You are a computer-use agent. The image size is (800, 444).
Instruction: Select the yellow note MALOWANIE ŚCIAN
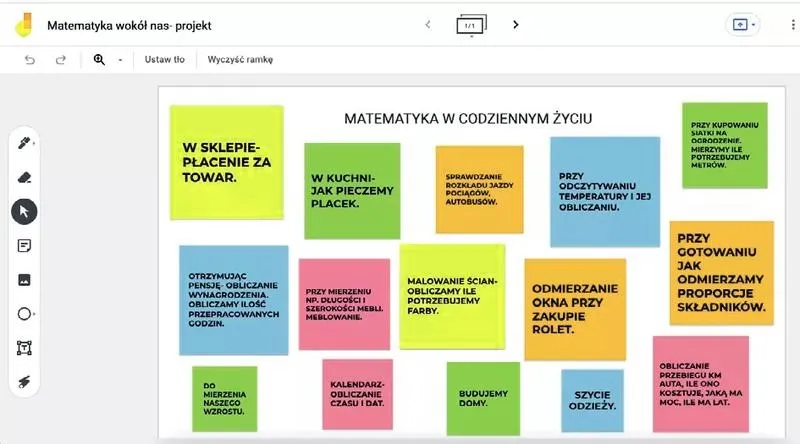(x=452, y=297)
